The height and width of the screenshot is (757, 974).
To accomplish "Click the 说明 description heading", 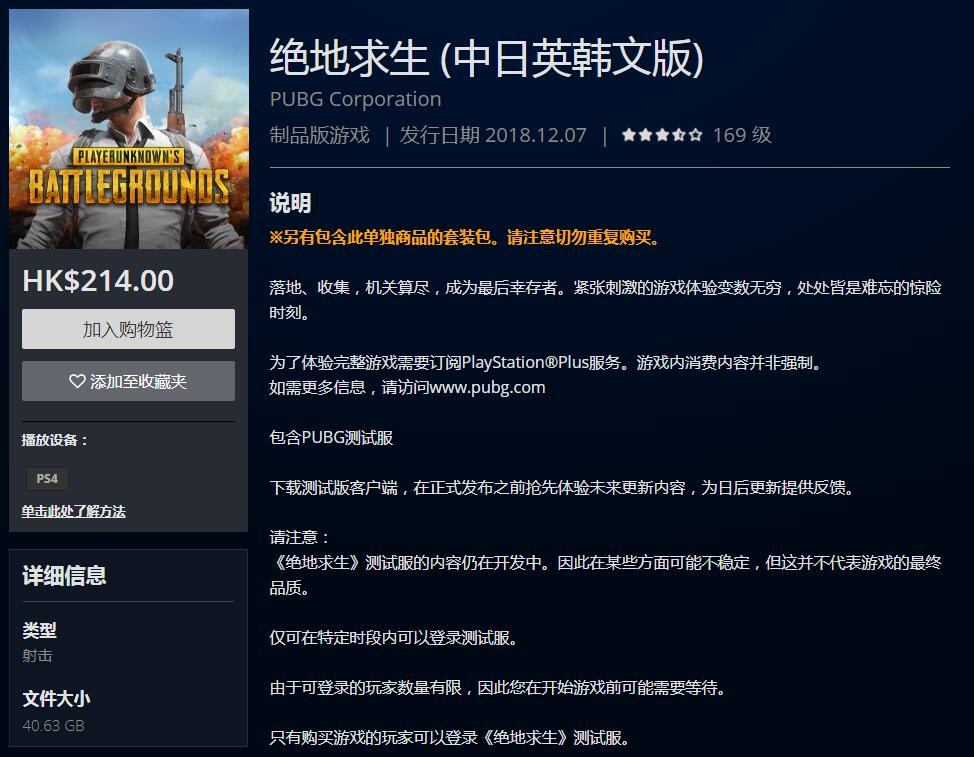I will click(290, 203).
